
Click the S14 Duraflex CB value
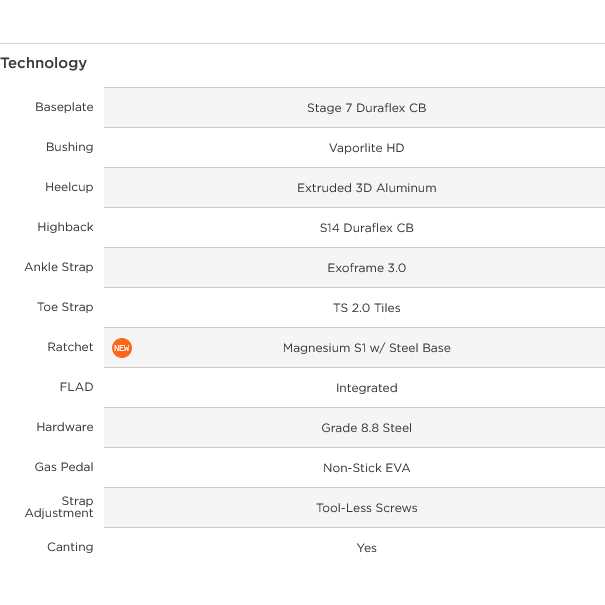pyautogui.click(x=367, y=228)
